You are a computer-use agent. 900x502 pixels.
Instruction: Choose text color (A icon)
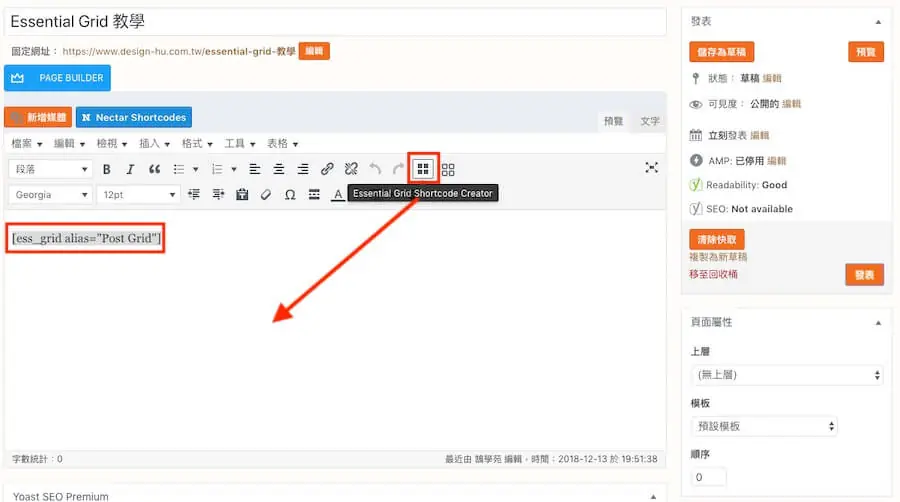(338, 194)
